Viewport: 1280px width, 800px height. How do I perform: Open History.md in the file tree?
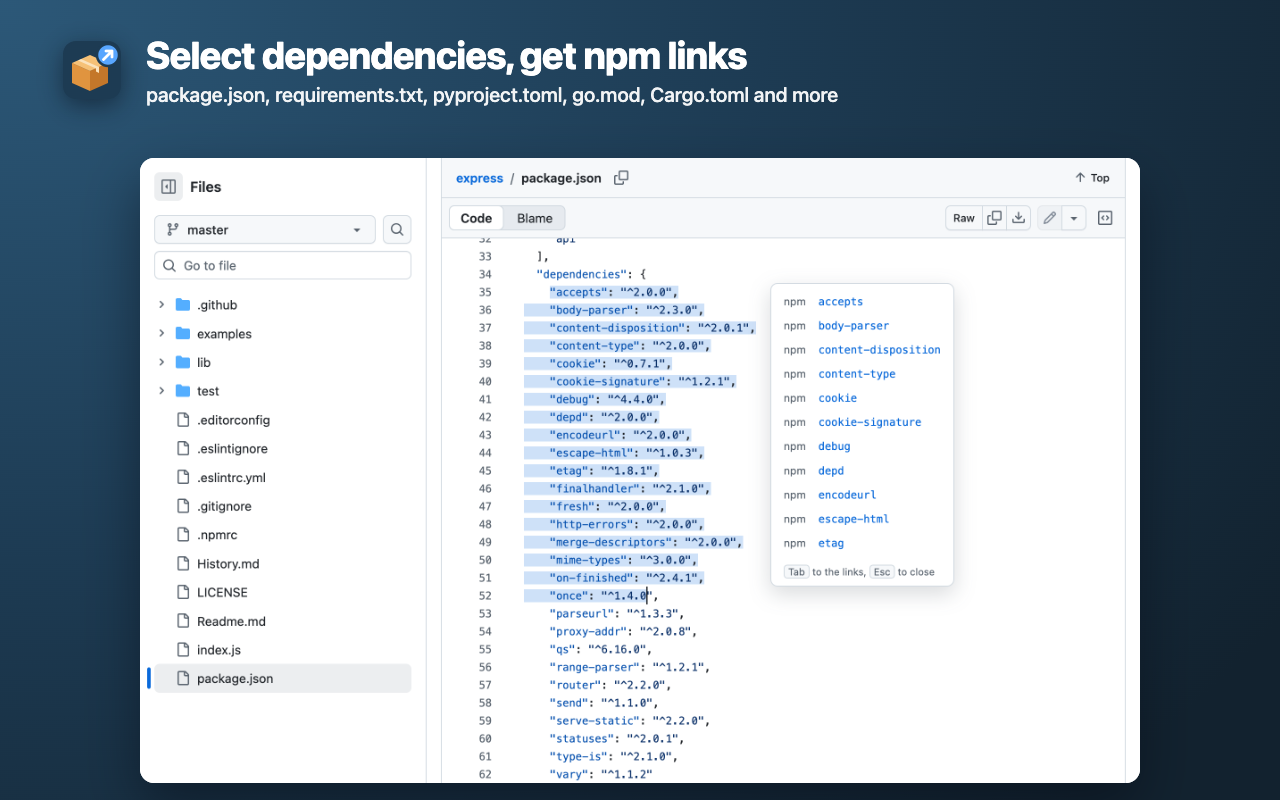[228, 564]
